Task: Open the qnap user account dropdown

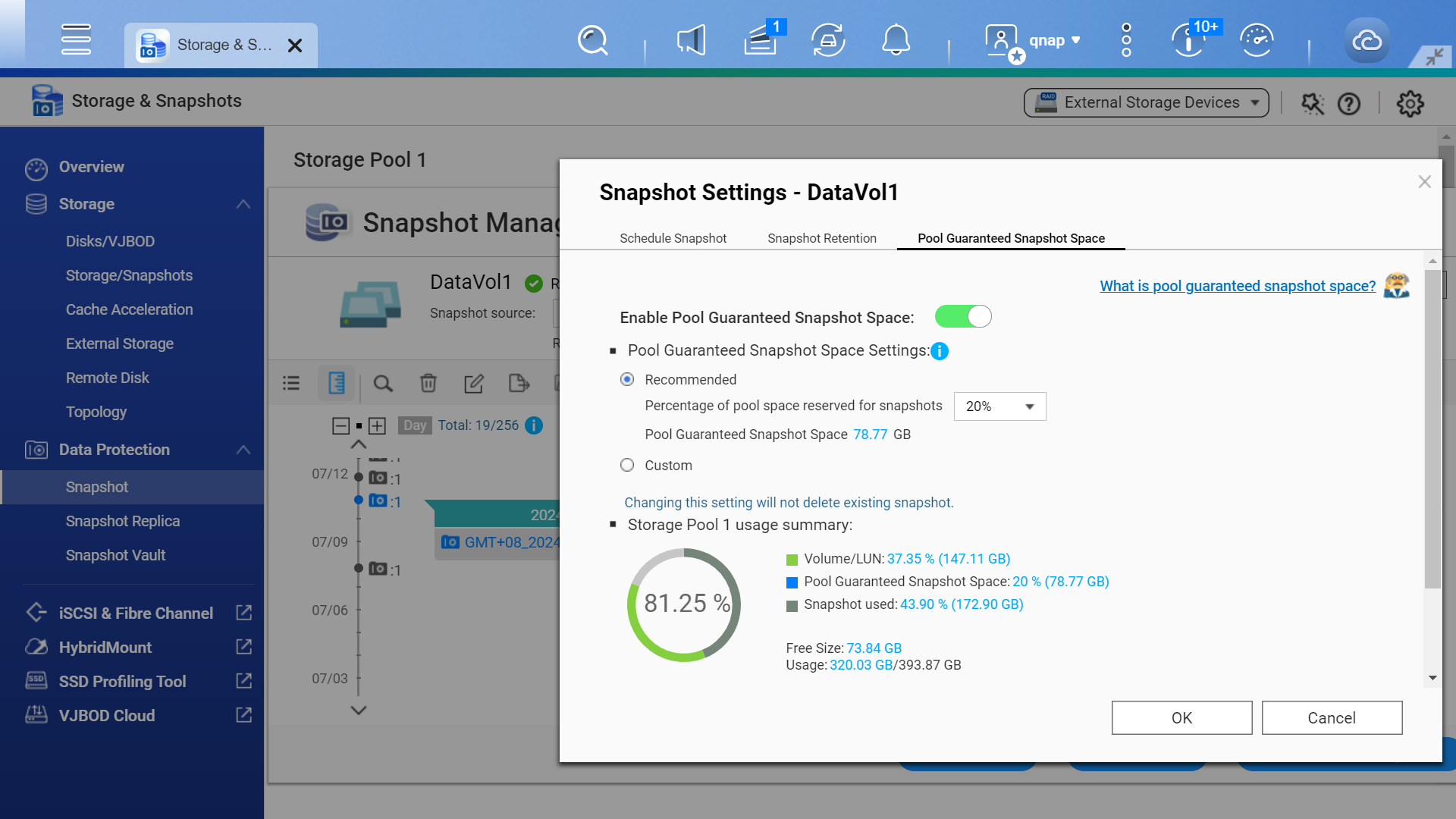Action: pos(1054,40)
